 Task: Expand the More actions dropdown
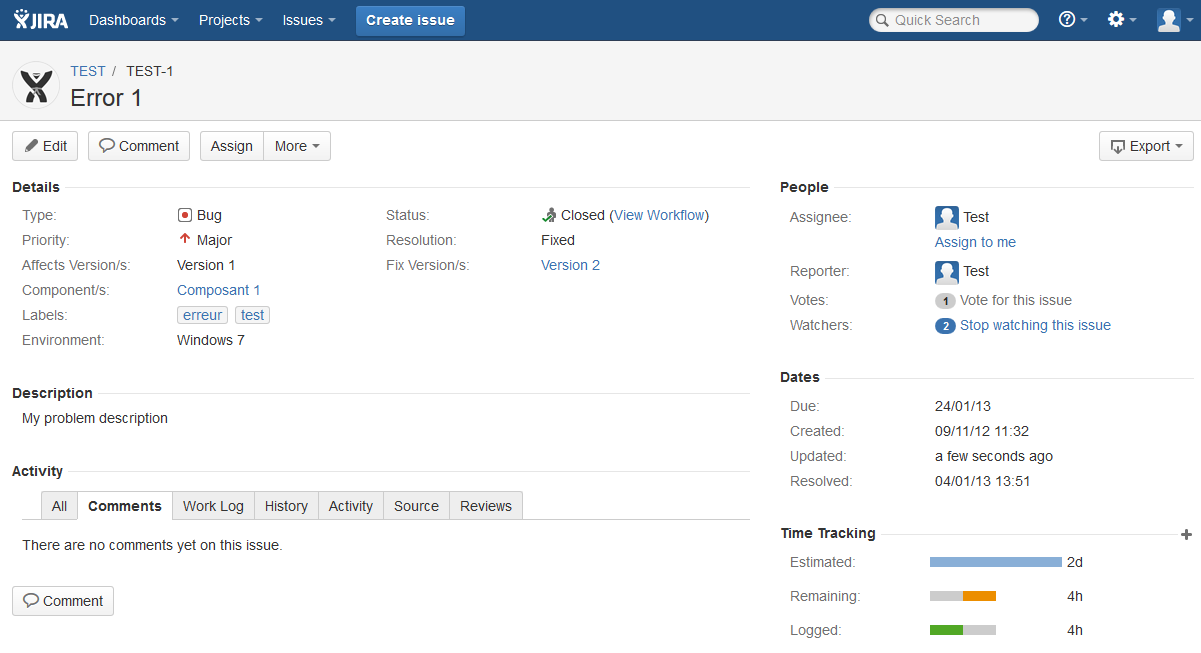click(297, 146)
